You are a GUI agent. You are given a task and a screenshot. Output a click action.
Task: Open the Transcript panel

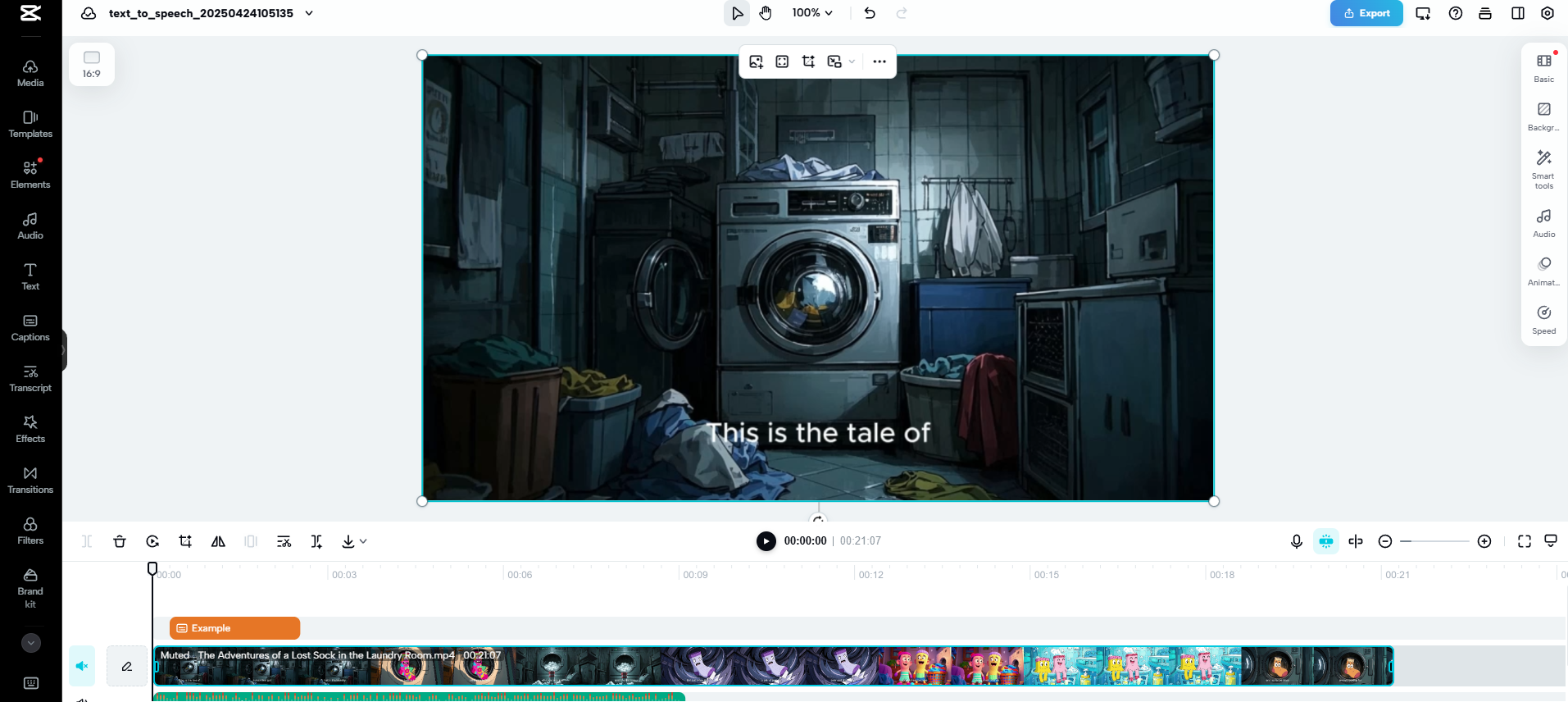(30, 378)
